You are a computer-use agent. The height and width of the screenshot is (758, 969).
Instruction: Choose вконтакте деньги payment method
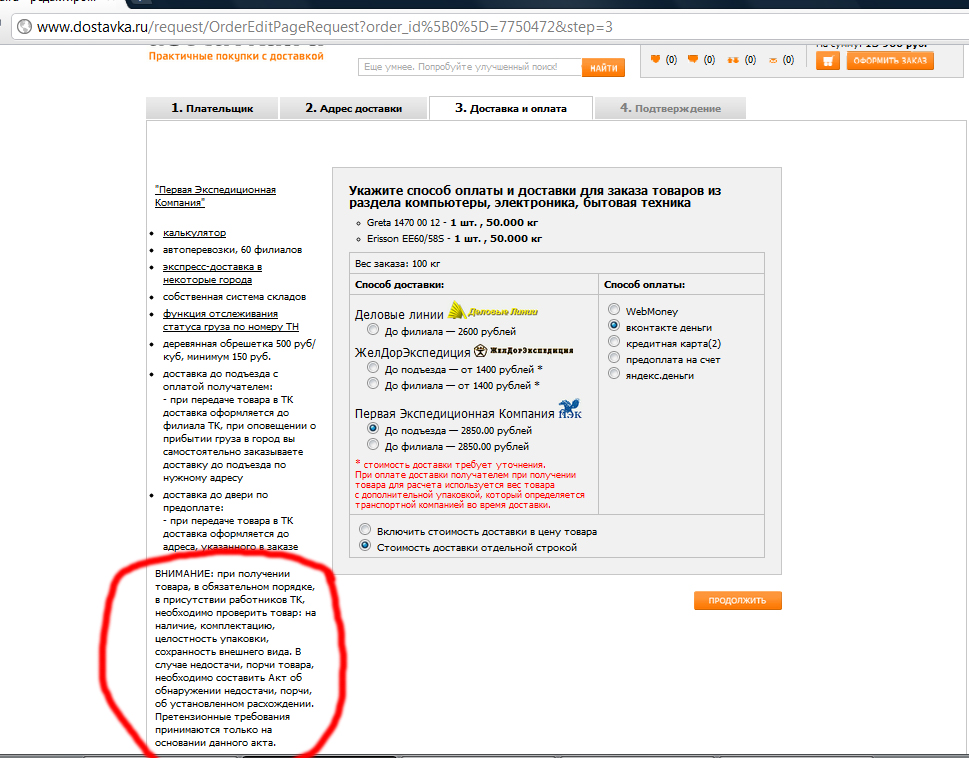[614, 325]
